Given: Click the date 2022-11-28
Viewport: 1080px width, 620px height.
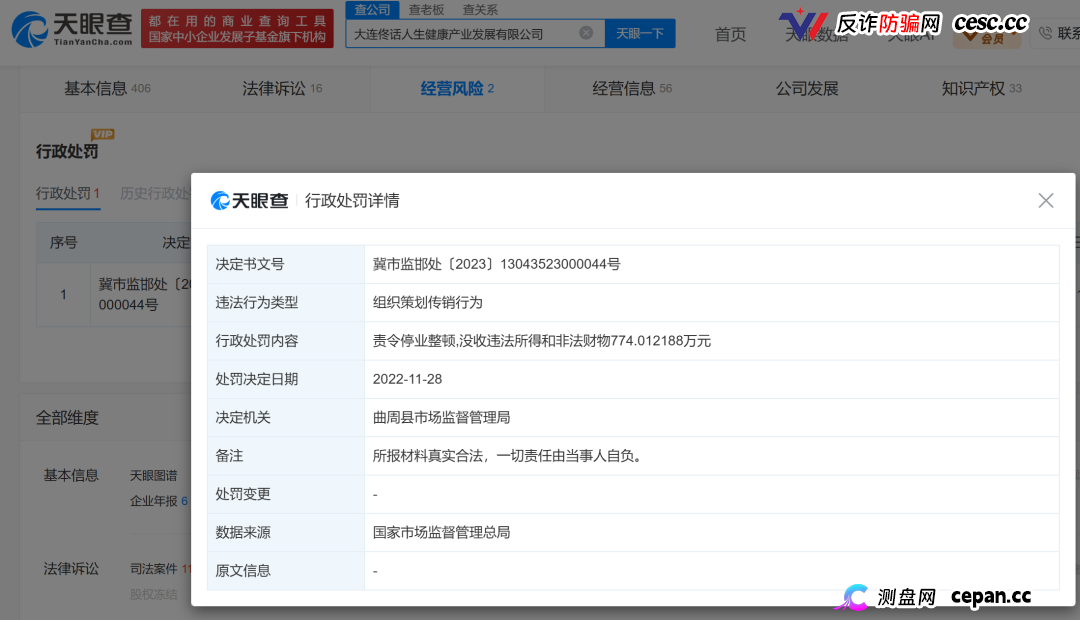Looking at the screenshot, I should pyautogui.click(x=407, y=379).
